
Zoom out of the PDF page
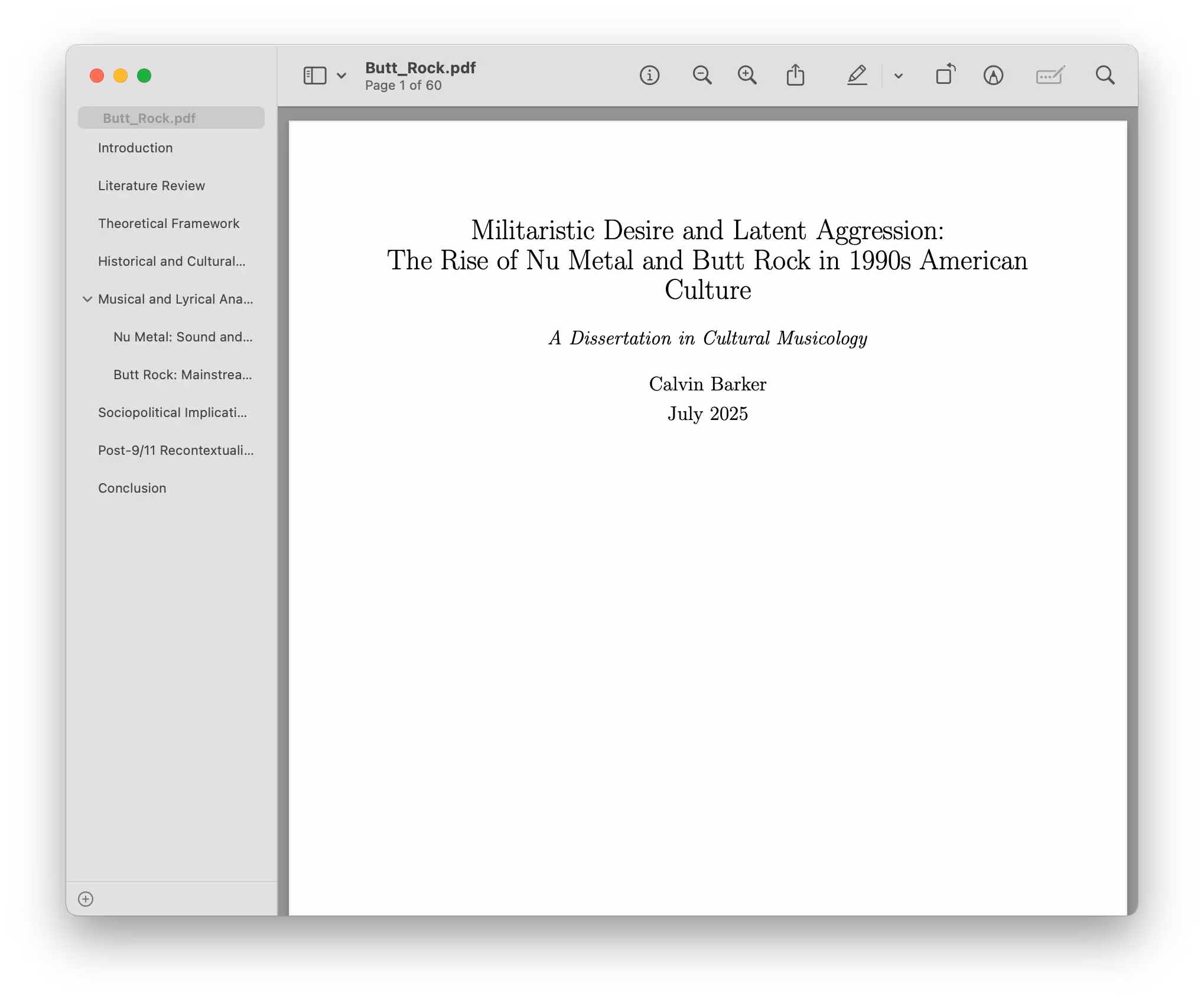702,76
